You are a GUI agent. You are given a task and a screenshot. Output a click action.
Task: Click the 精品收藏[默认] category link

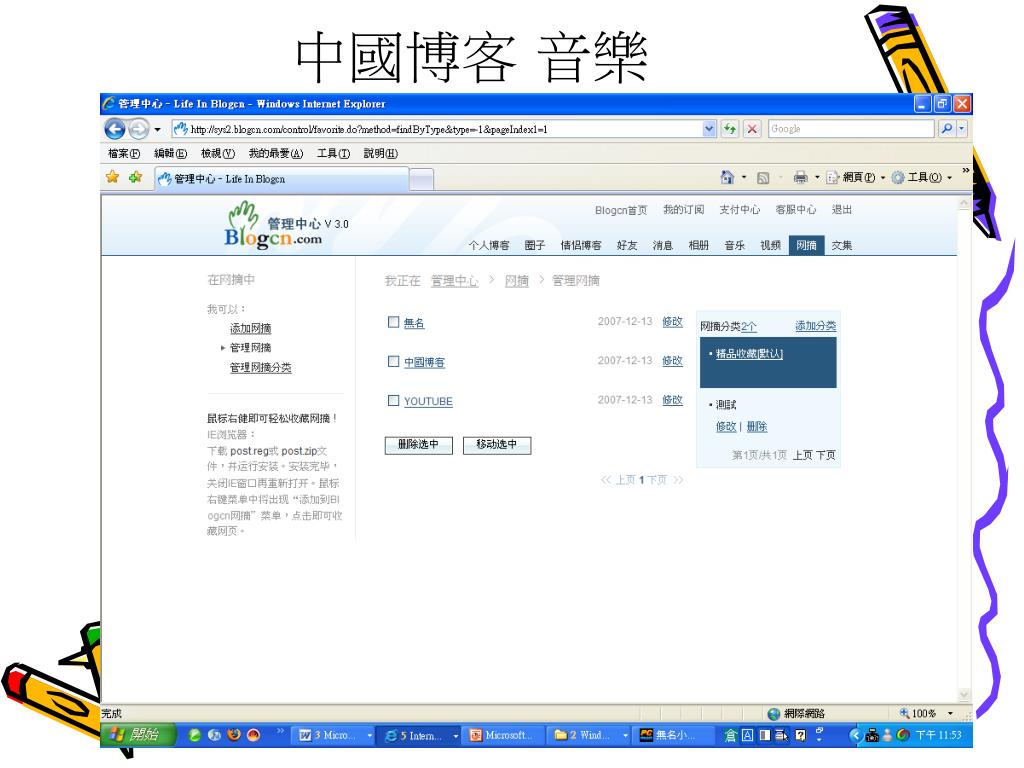pos(749,354)
